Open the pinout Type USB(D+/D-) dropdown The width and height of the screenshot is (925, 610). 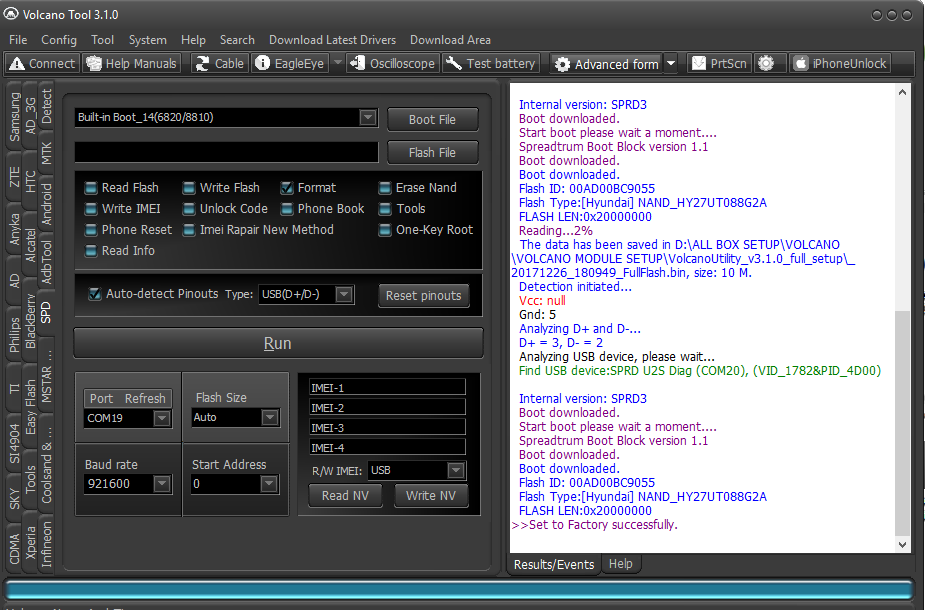[344, 294]
